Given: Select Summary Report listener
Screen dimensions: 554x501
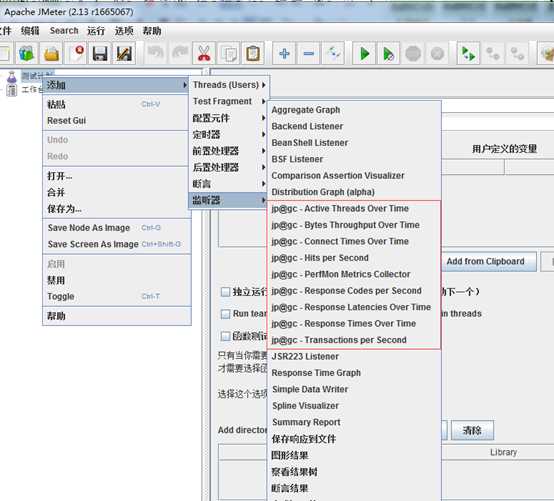Looking at the screenshot, I should [354, 422].
